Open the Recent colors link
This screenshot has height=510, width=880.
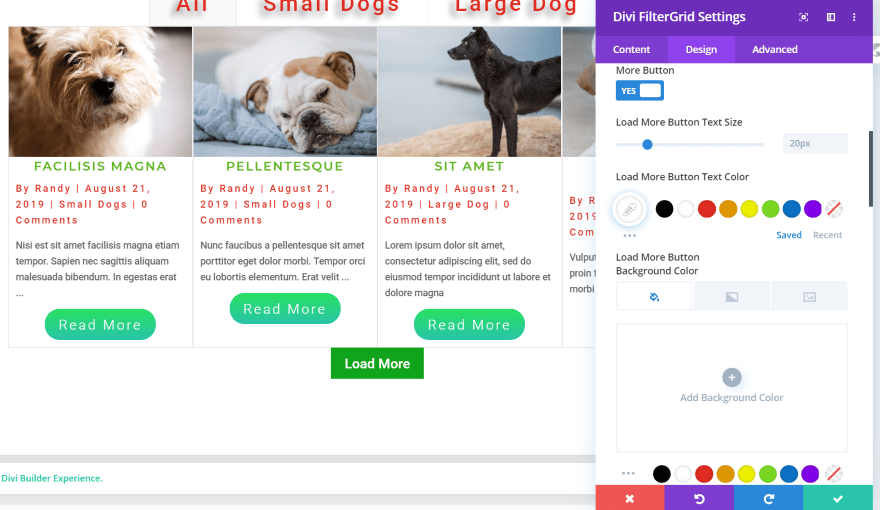[827, 235]
